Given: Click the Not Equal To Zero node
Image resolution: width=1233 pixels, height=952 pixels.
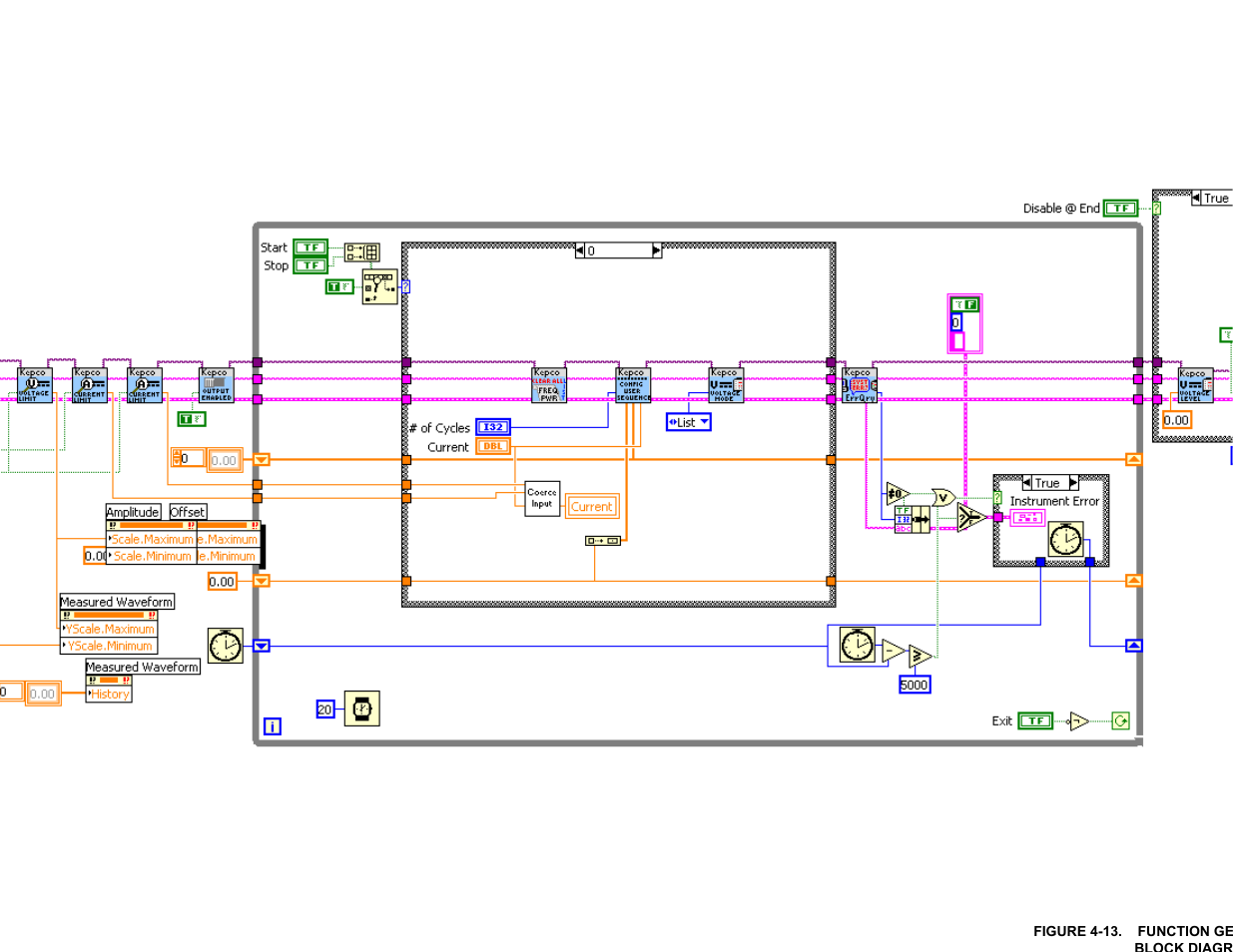Looking at the screenshot, I should (x=897, y=493).
